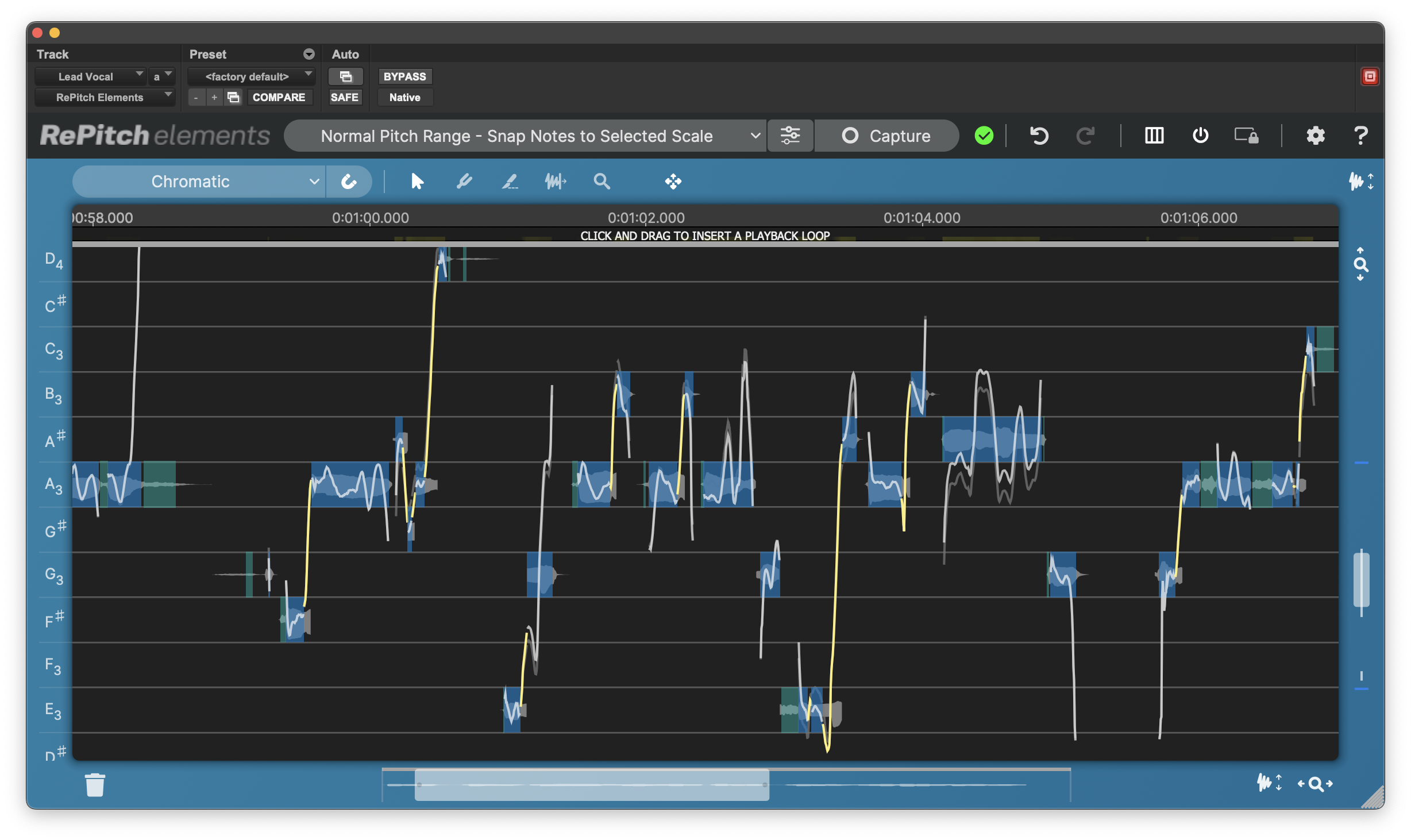The height and width of the screenshot is (840, 1411).
Task: Open the settings gear icon
Action: pos(1315,136)
